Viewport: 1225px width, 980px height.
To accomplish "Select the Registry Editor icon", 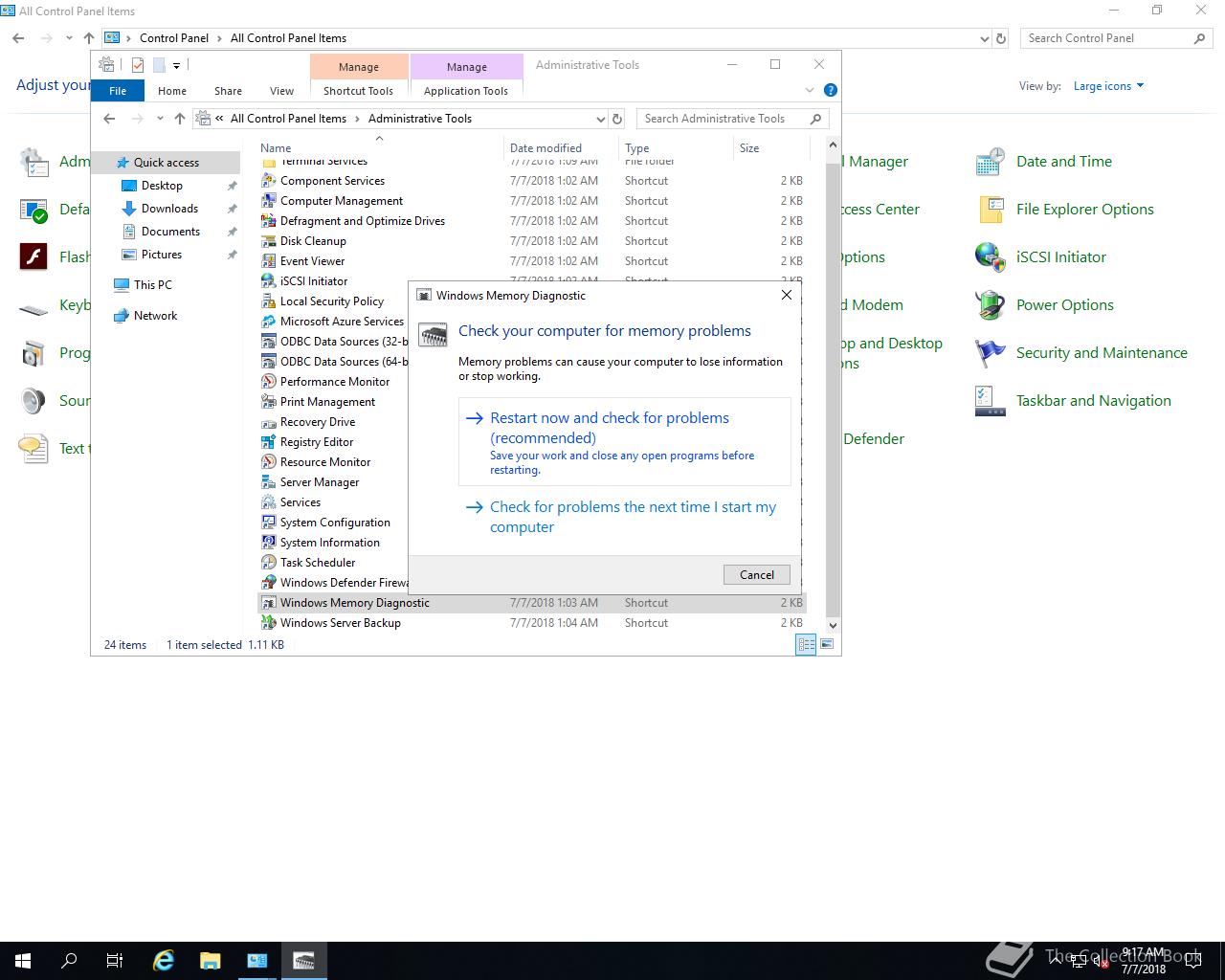I will (269, 442).
